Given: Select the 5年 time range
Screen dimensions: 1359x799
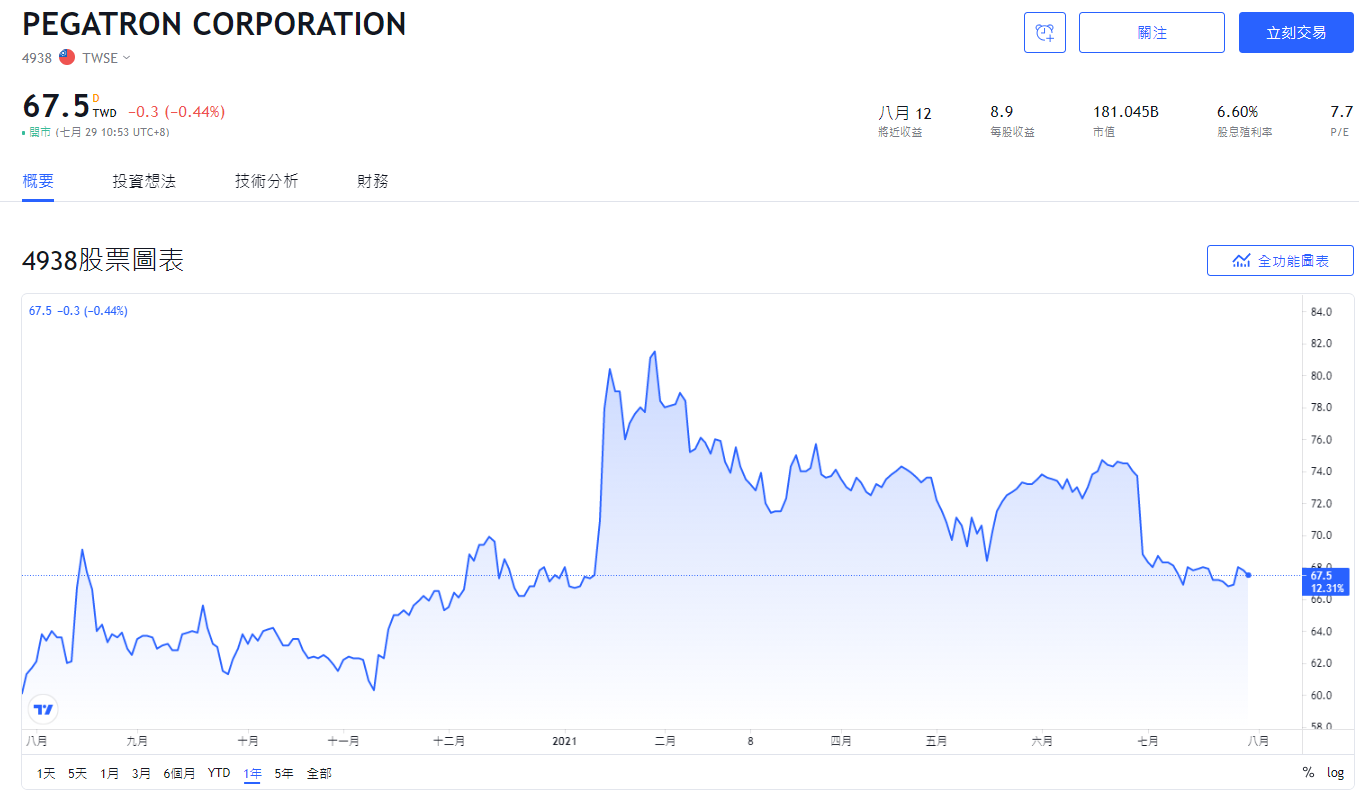Looking at the screenshot, I should pos(284,773).
